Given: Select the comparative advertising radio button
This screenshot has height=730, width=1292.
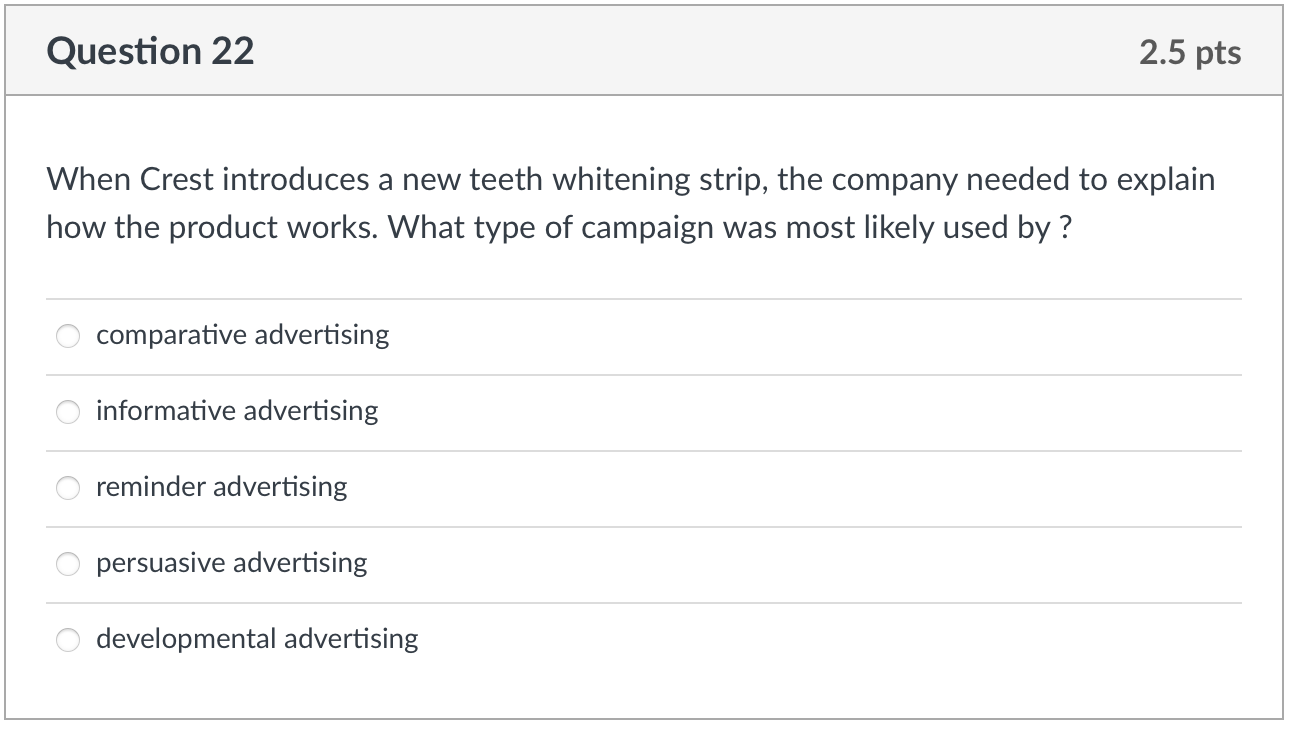Looking at the screenshot, I should click(x=67, y=336).
